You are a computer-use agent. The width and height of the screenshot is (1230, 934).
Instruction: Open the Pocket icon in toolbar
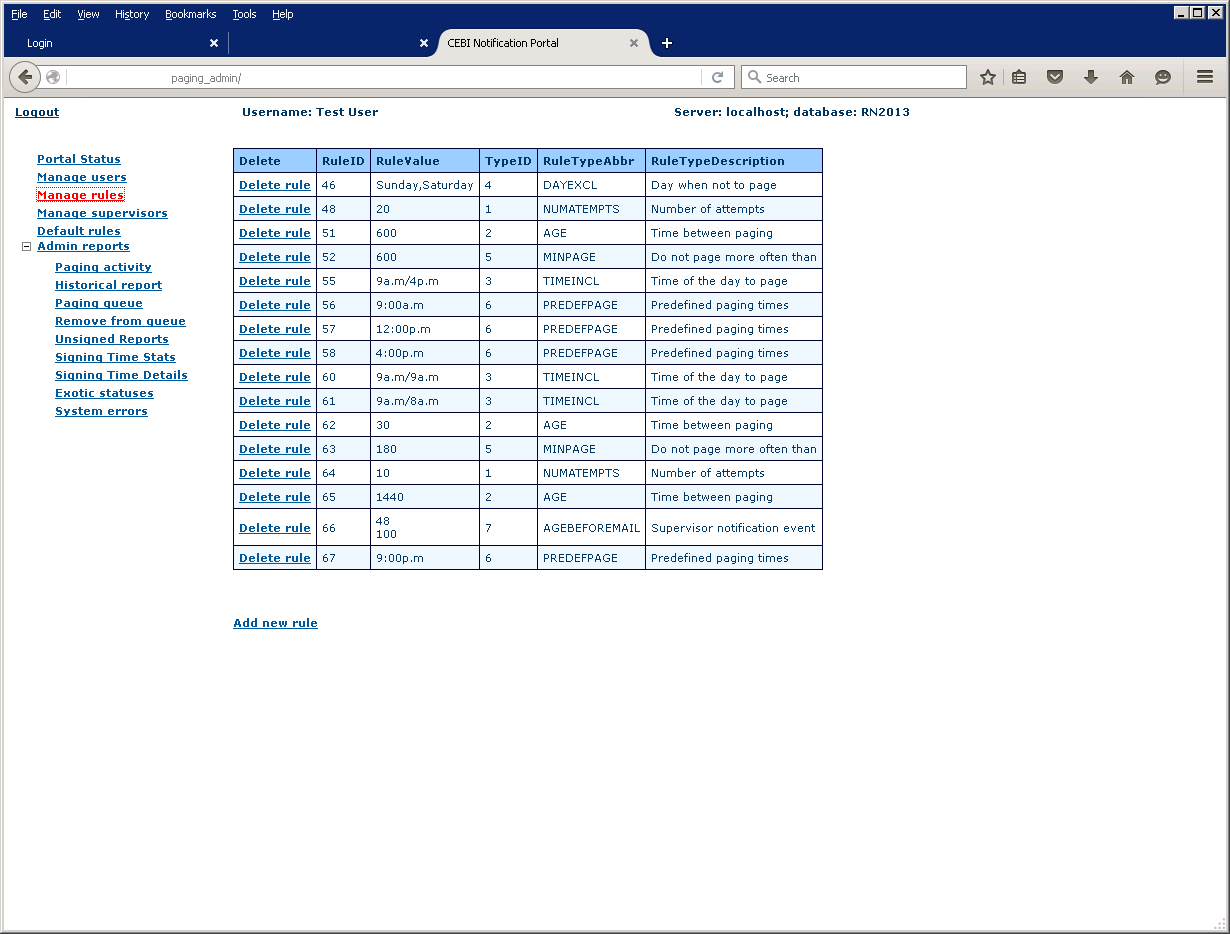(1055, 77)
